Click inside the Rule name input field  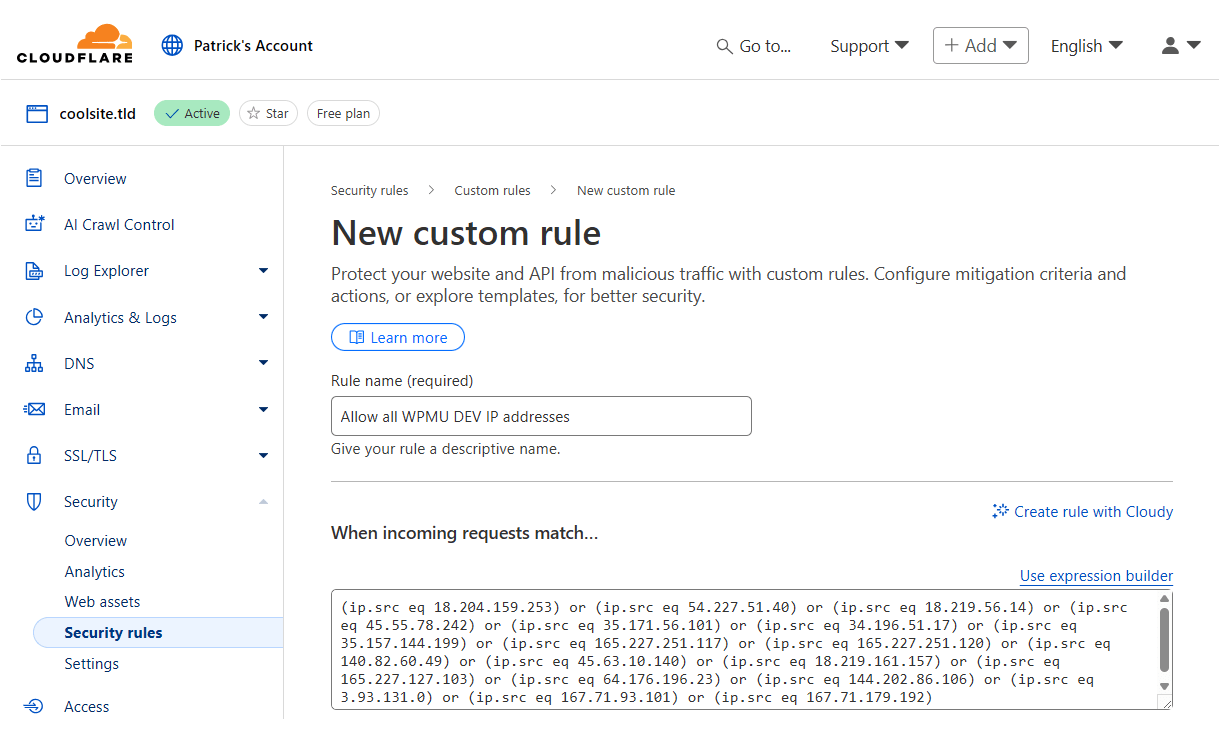click(540, 416)
